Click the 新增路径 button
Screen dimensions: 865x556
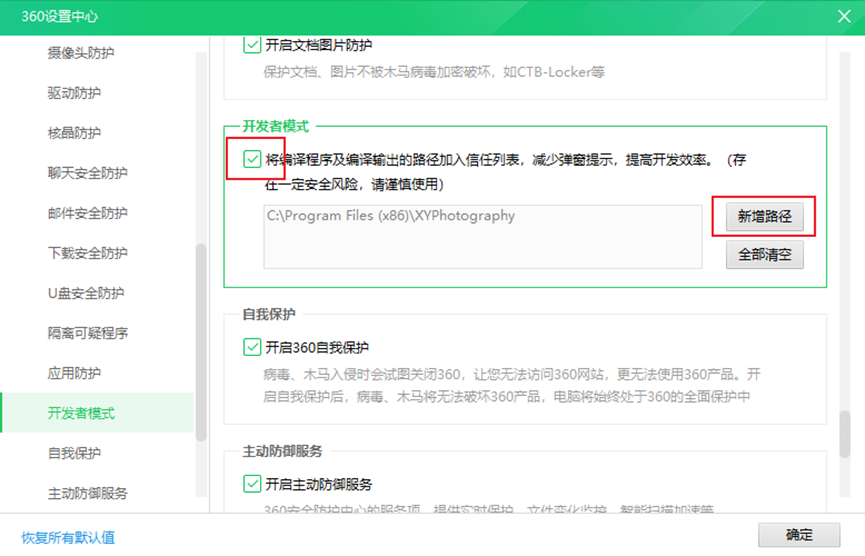click(x=764, y=216)
